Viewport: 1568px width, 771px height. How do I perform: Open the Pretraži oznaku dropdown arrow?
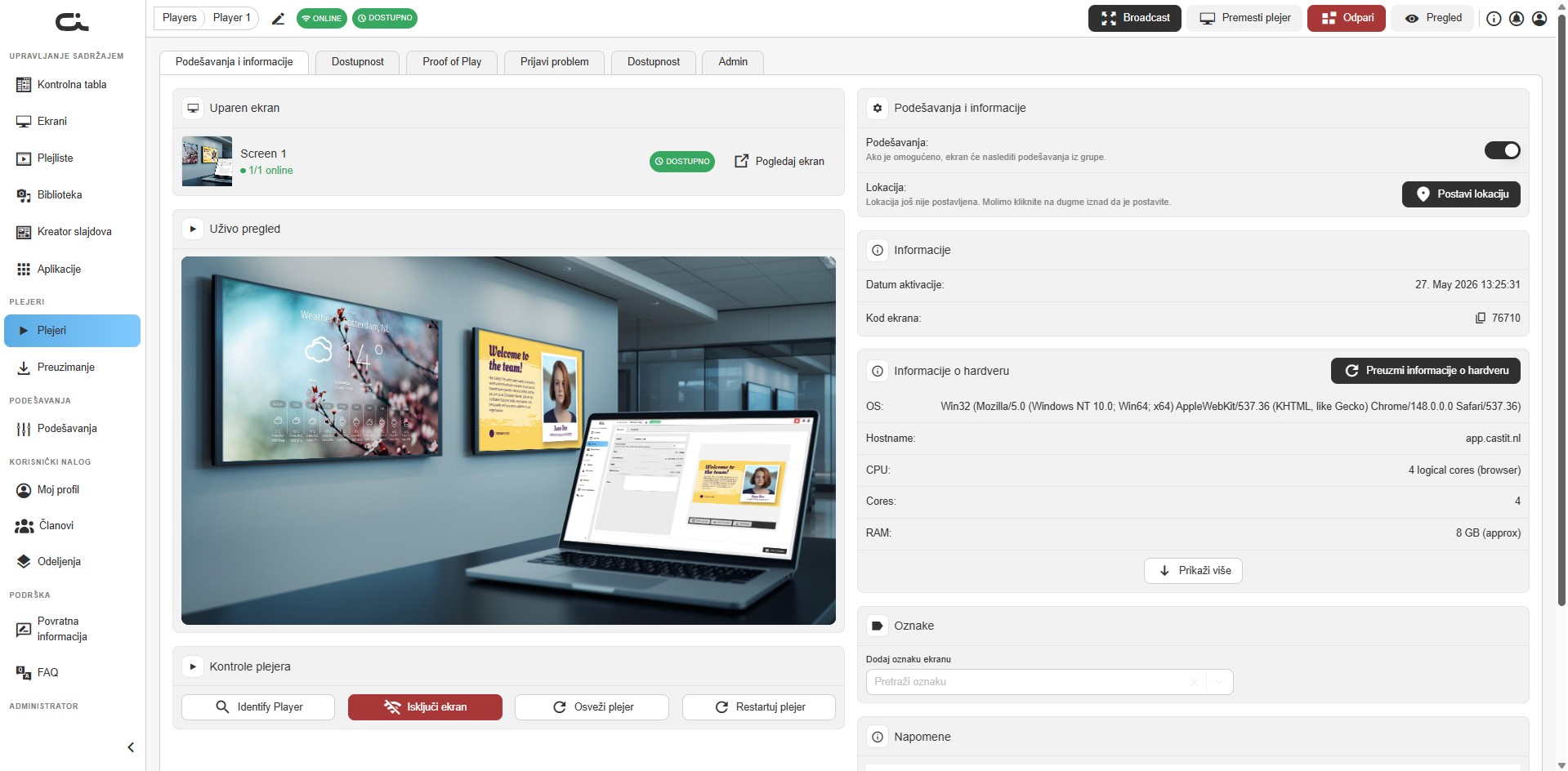(1219, 682)
